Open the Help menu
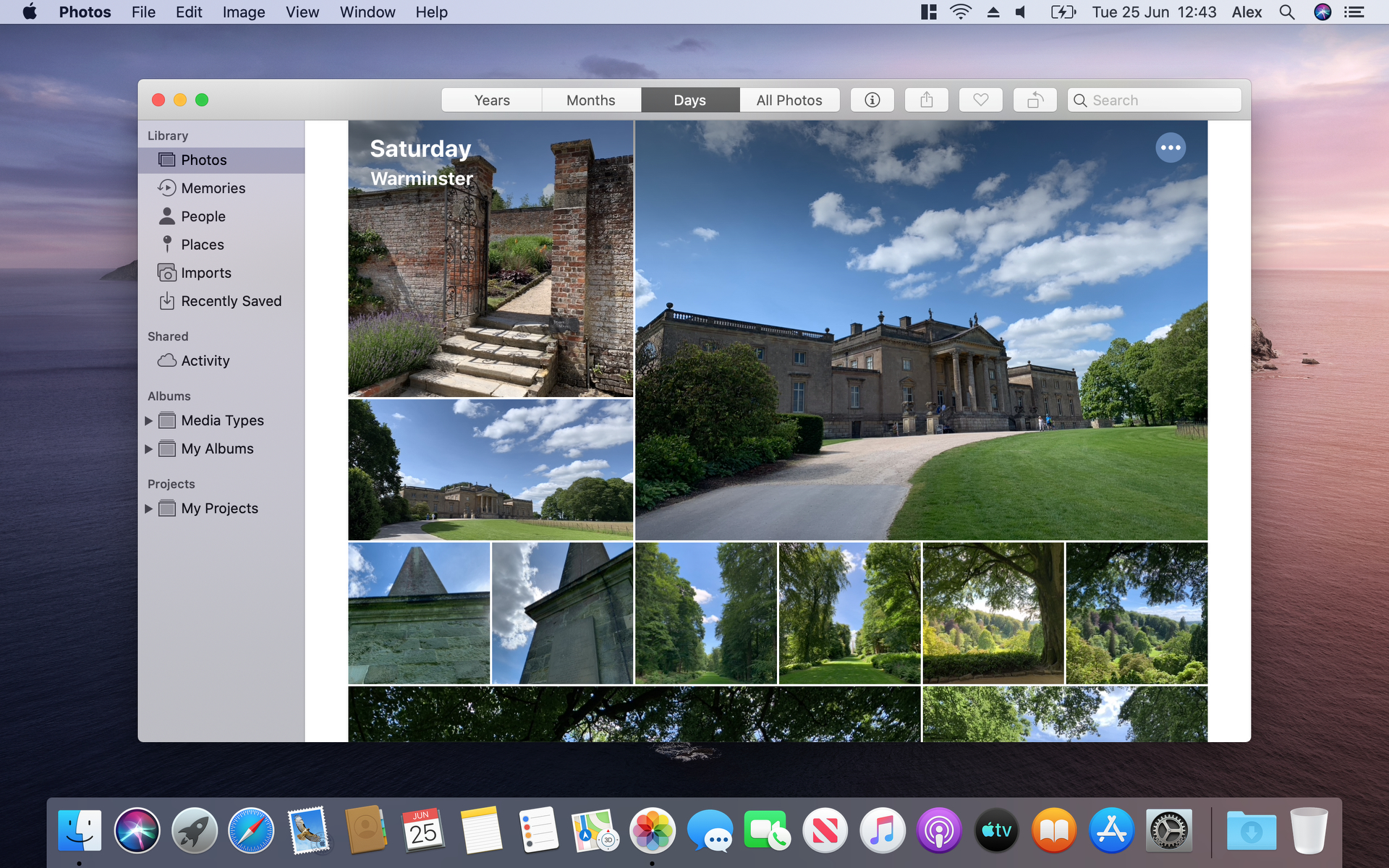This screenshot has height=868, width=1389. tap(431, 12)
